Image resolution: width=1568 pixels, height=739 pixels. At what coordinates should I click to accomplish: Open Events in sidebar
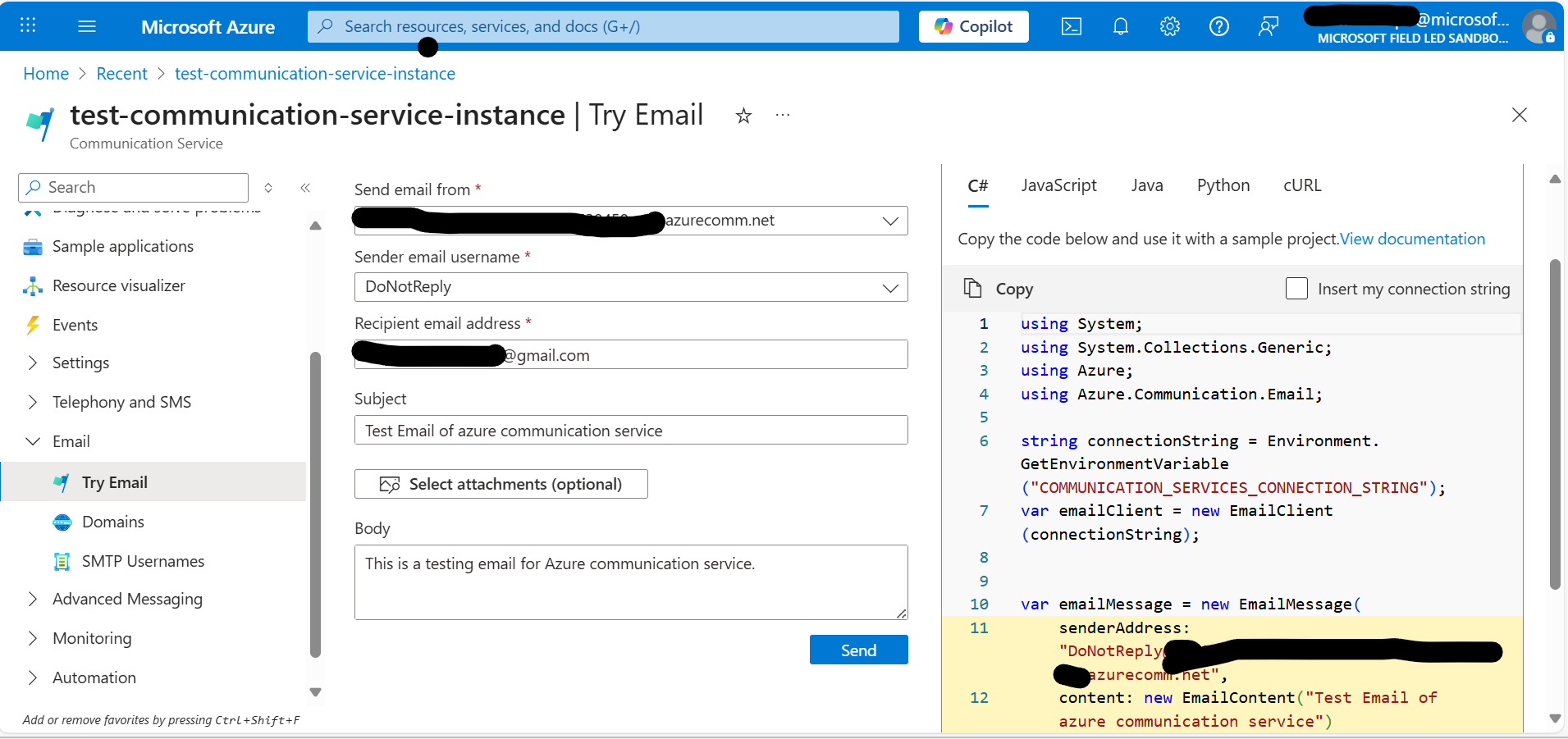(75, 325)
